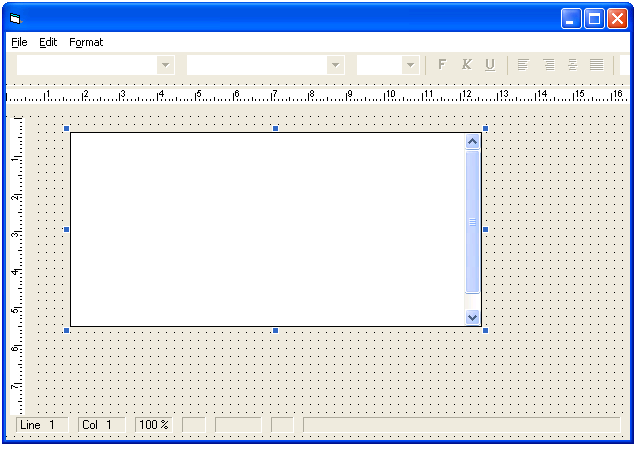
Task: Click the scroll down arrow of text box
Action: pyautogui.click(x=472, y=317)
